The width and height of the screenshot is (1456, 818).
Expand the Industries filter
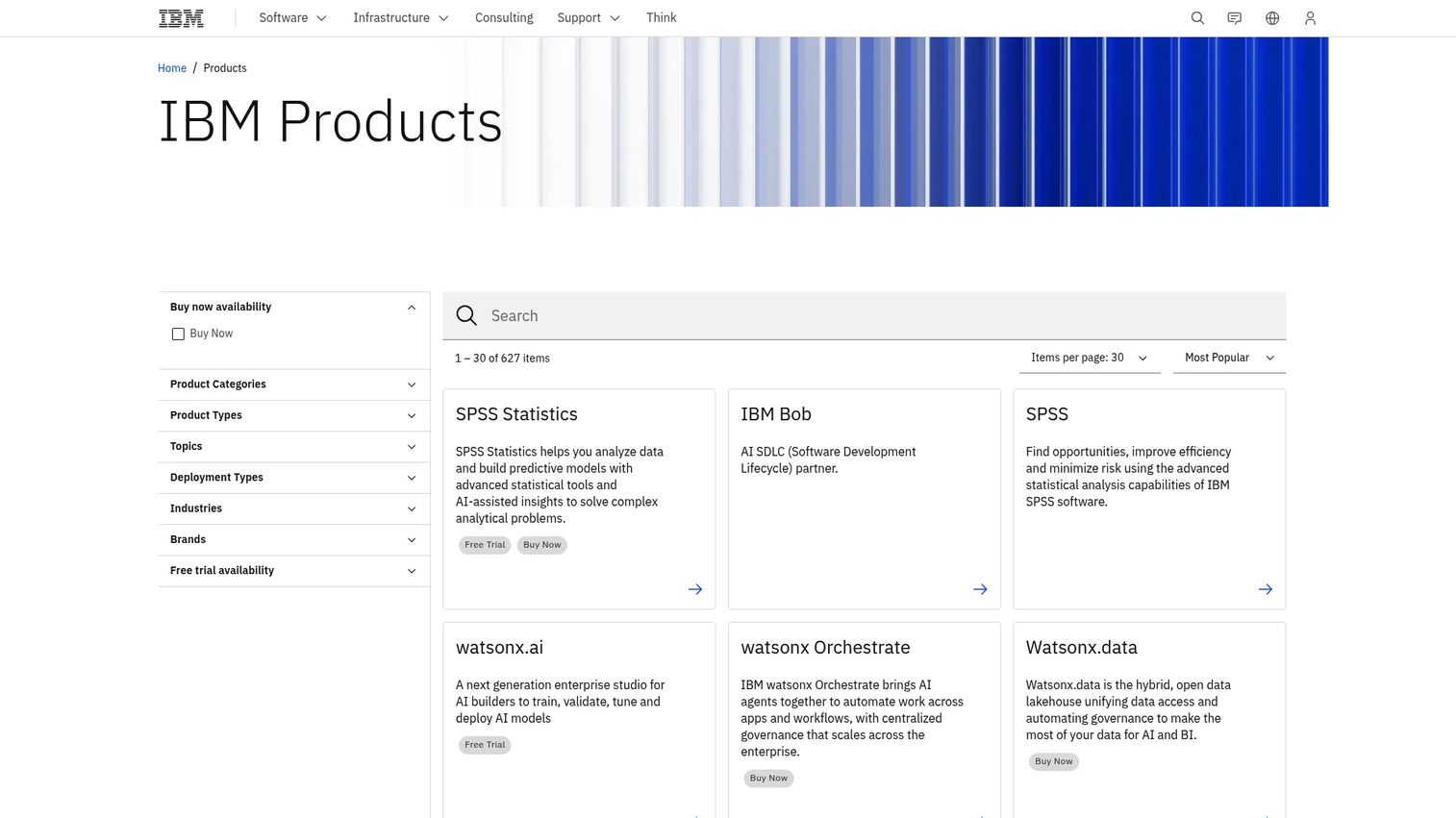click(293, 508)
